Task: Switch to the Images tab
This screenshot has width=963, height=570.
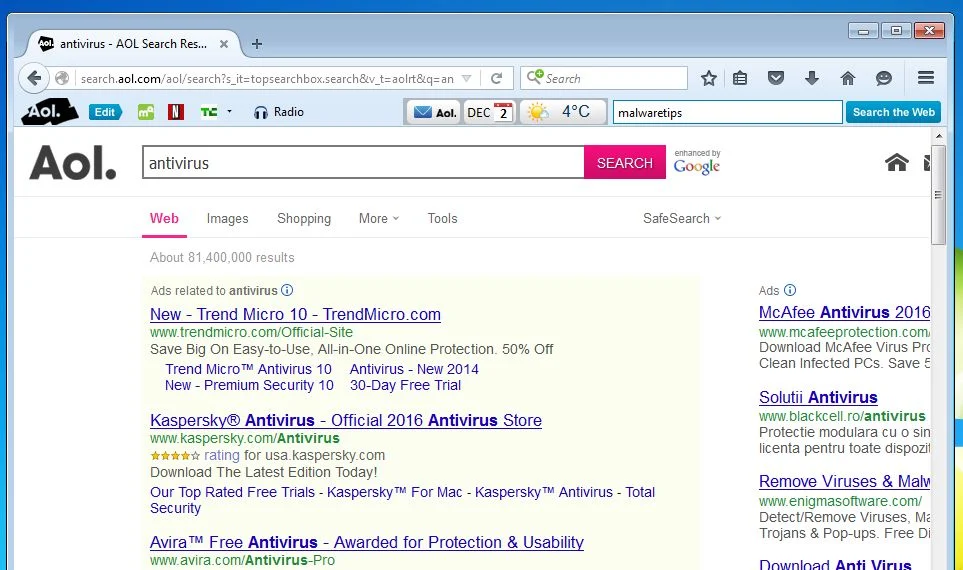Action: pos(227,219)
